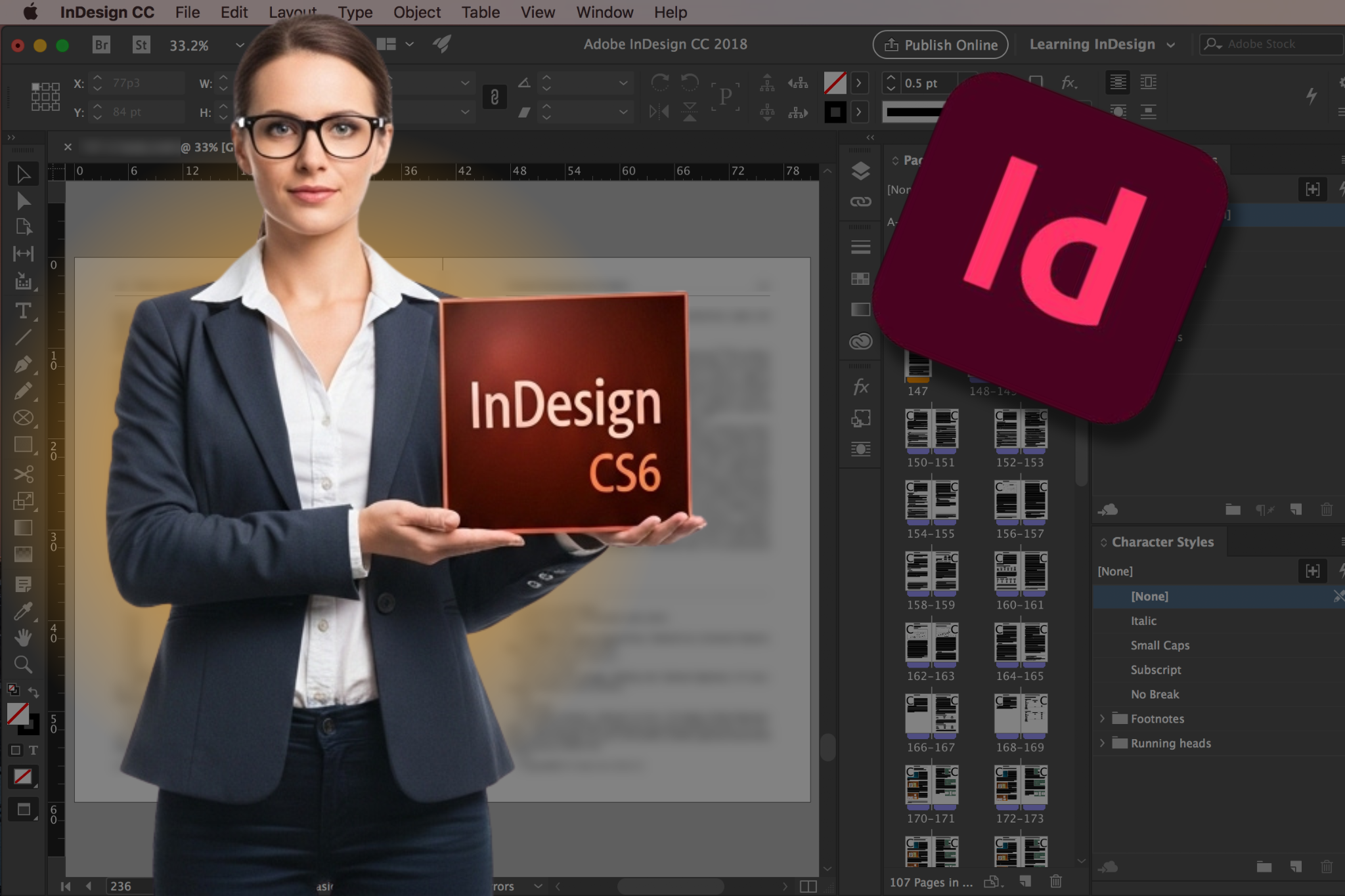The image size is (1345, 896).
Task: Open the Apple menu
Action: click(30, 12)
